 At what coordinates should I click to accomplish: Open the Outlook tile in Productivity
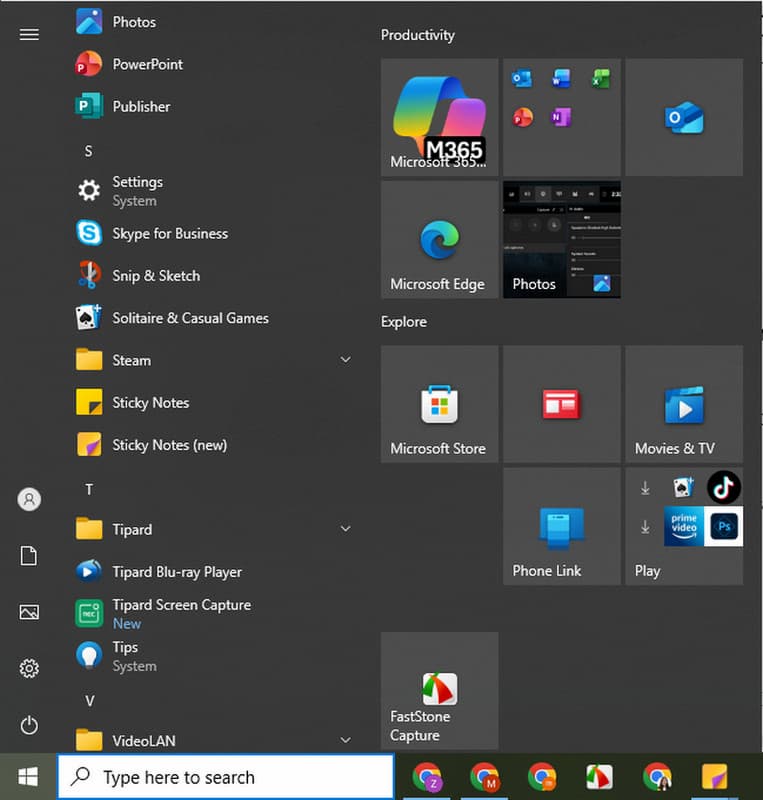684,117
